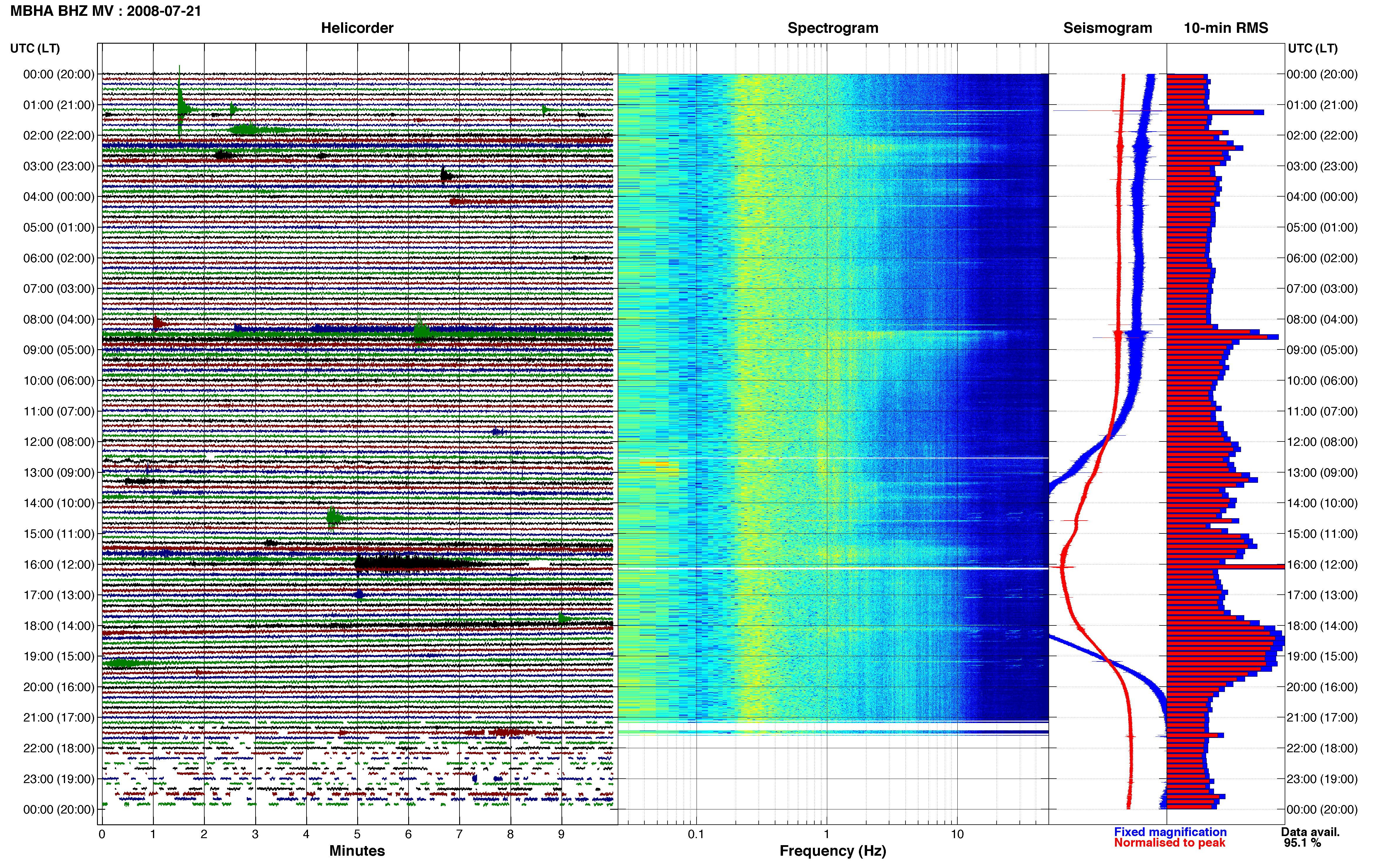Click left time label 09:00 (05:00)
The height and width of the screenshot is (868, 1389).
(x=59, y=350)
